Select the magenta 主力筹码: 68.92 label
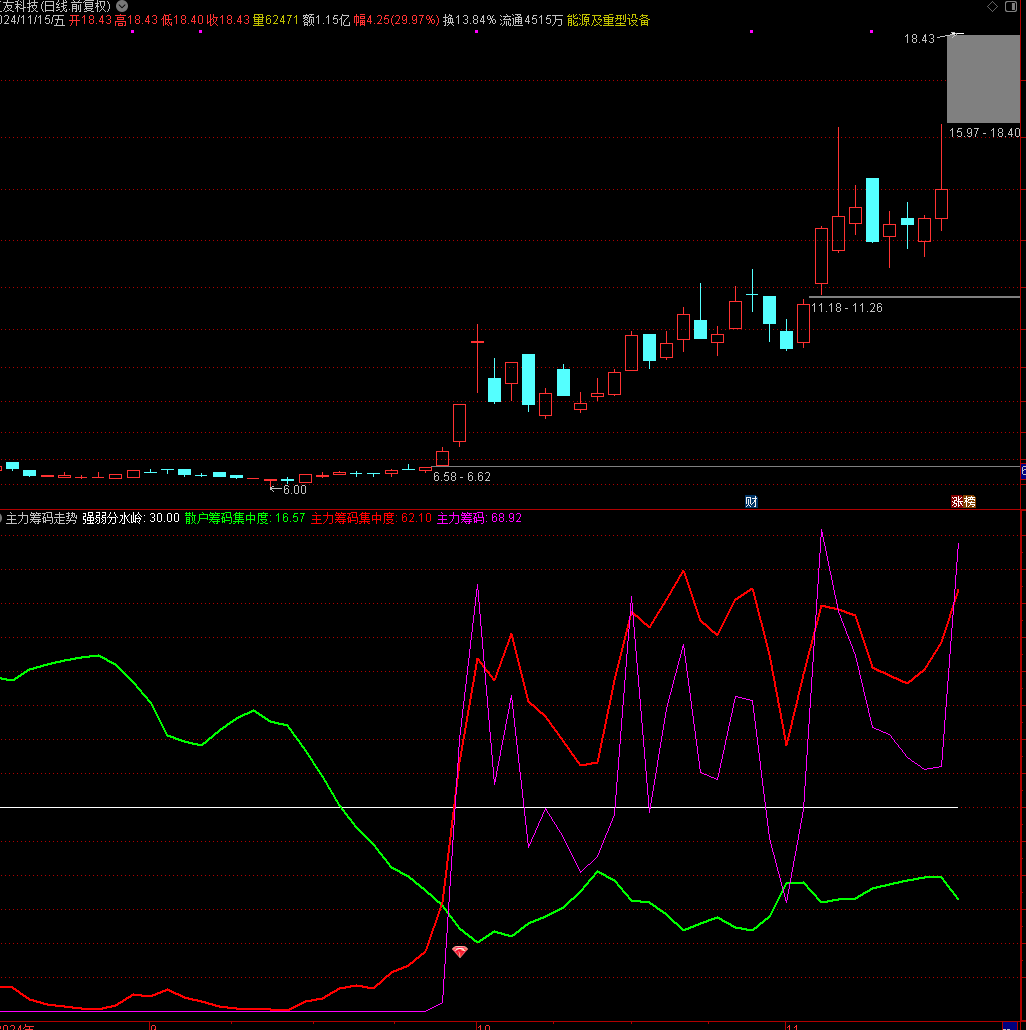The height and width of the screenshot is (1030, 1026). [480, 518]
